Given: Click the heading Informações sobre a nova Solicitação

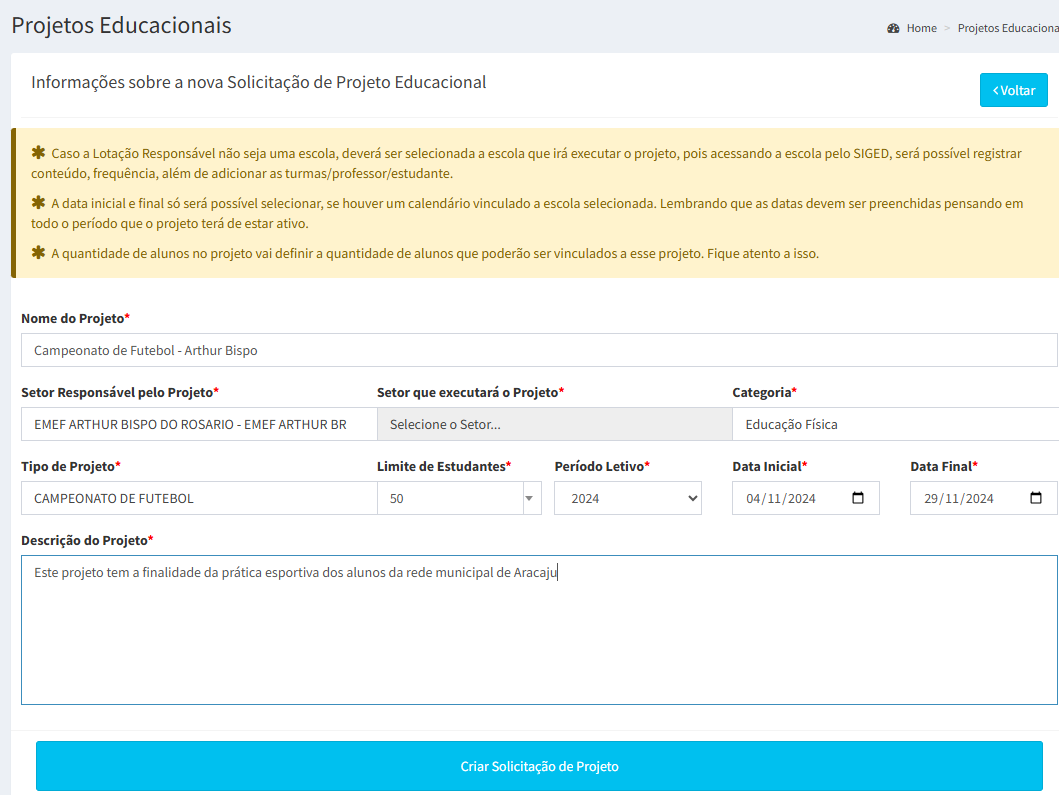Looking at the screenshot, I should (259, 82).
